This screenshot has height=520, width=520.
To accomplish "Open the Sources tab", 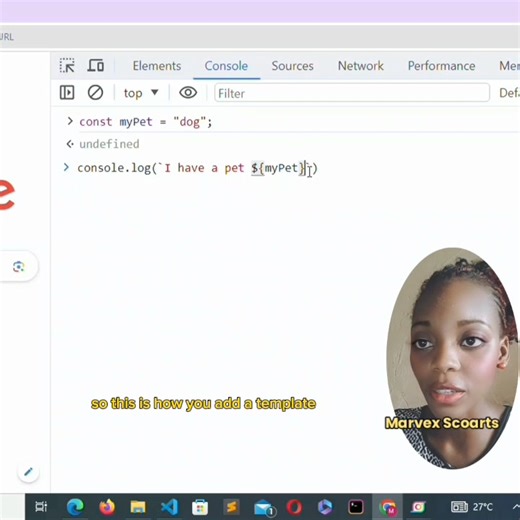I will [292, 66].
